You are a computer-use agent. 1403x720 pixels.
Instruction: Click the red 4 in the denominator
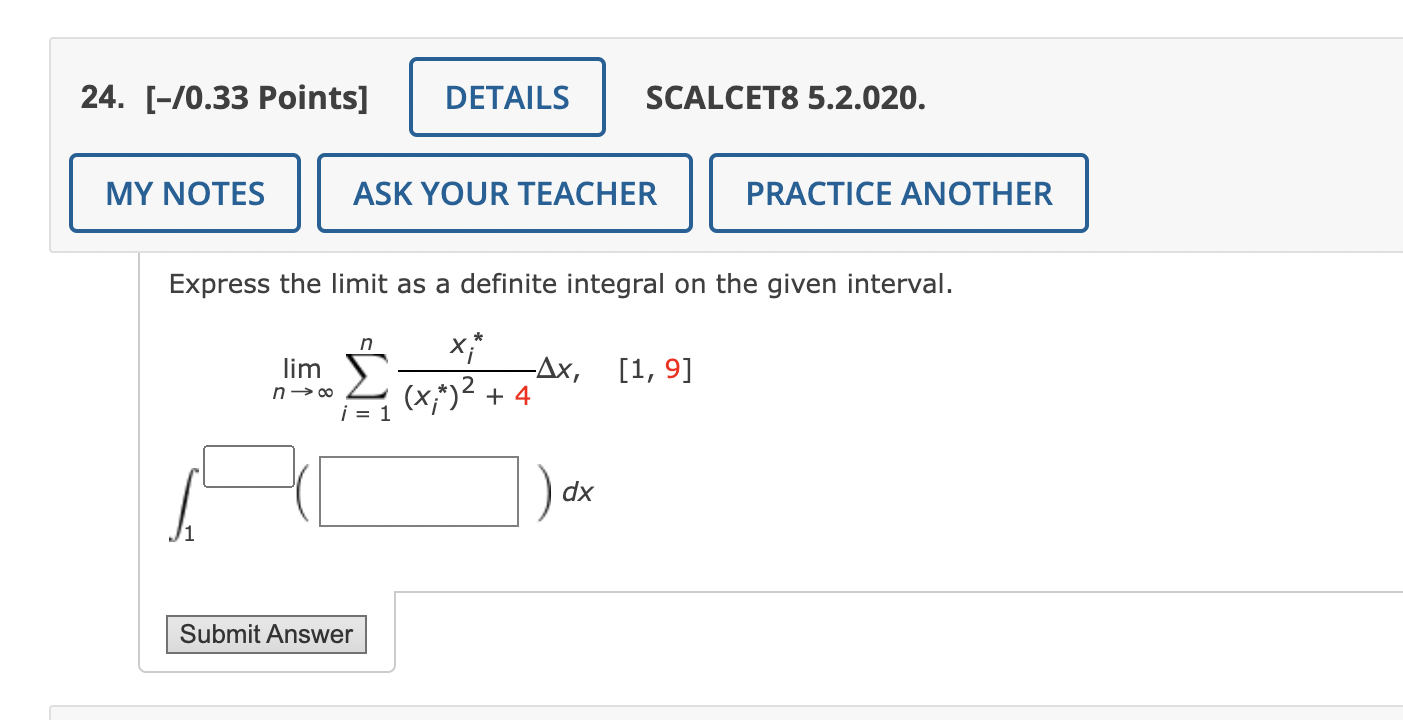point(522,397)
